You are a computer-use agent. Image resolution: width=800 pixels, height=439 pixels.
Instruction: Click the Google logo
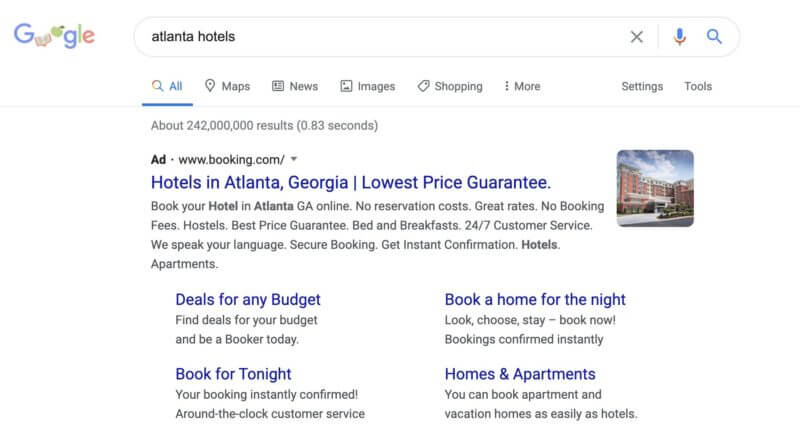pos(54,37)
